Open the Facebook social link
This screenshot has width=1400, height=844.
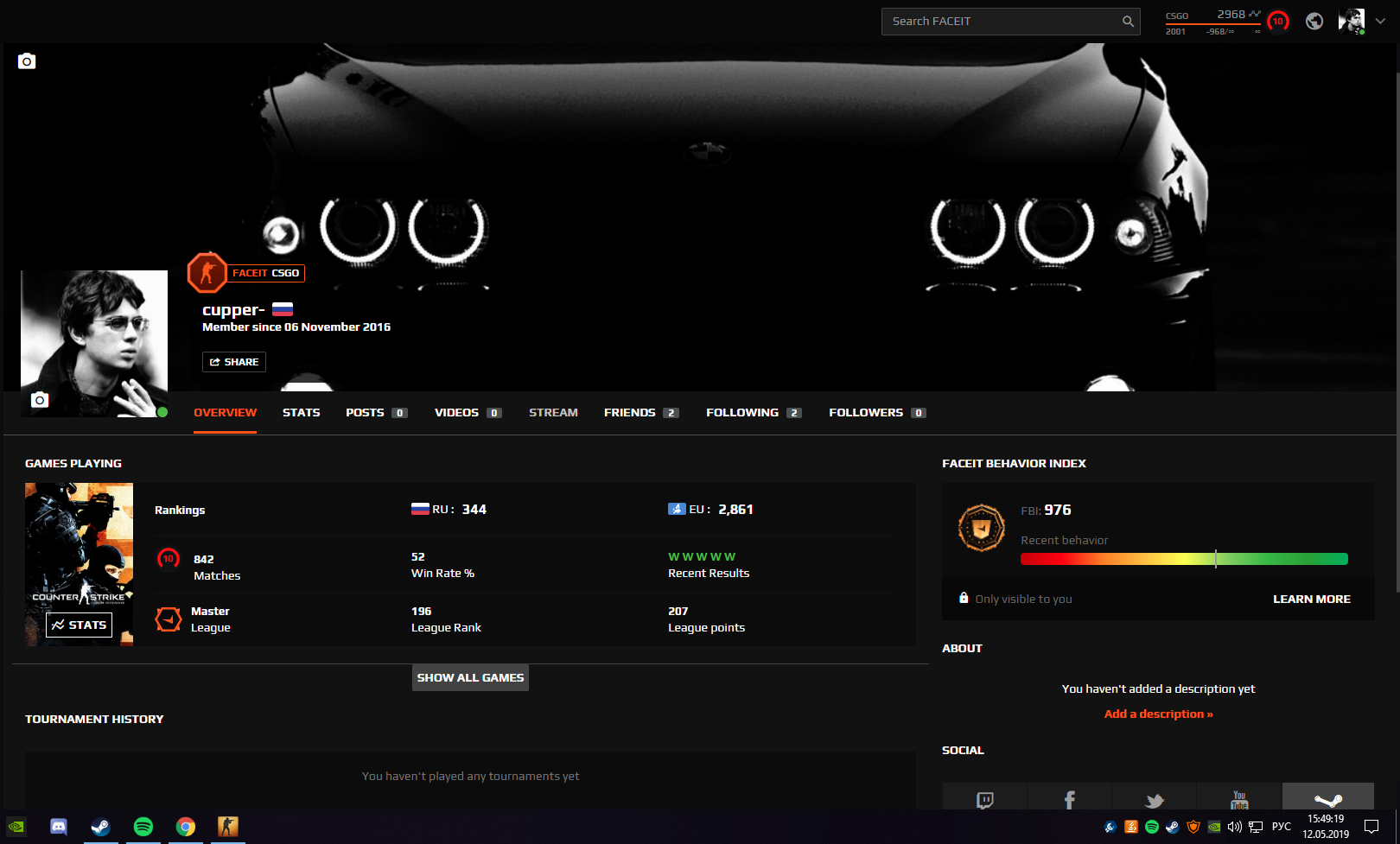(1069, 799)
